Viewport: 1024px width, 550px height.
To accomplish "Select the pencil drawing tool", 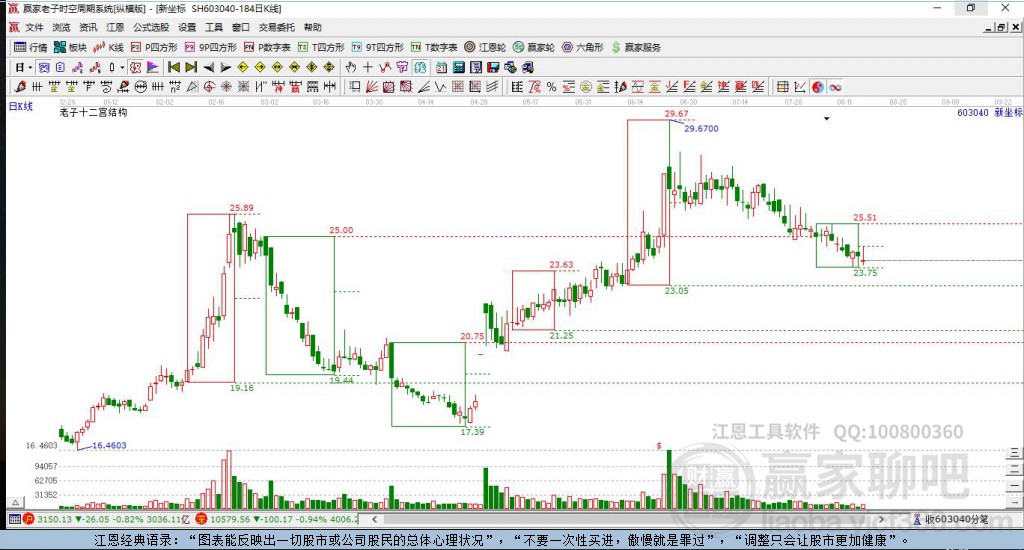I will click(20, 87).
